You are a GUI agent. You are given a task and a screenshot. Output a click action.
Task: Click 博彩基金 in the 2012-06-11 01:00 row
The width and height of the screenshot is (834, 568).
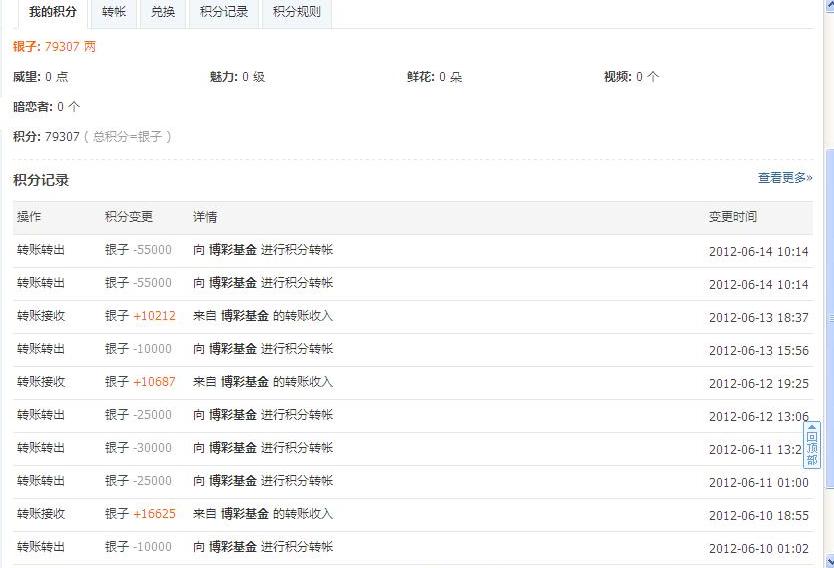point(233,481)
